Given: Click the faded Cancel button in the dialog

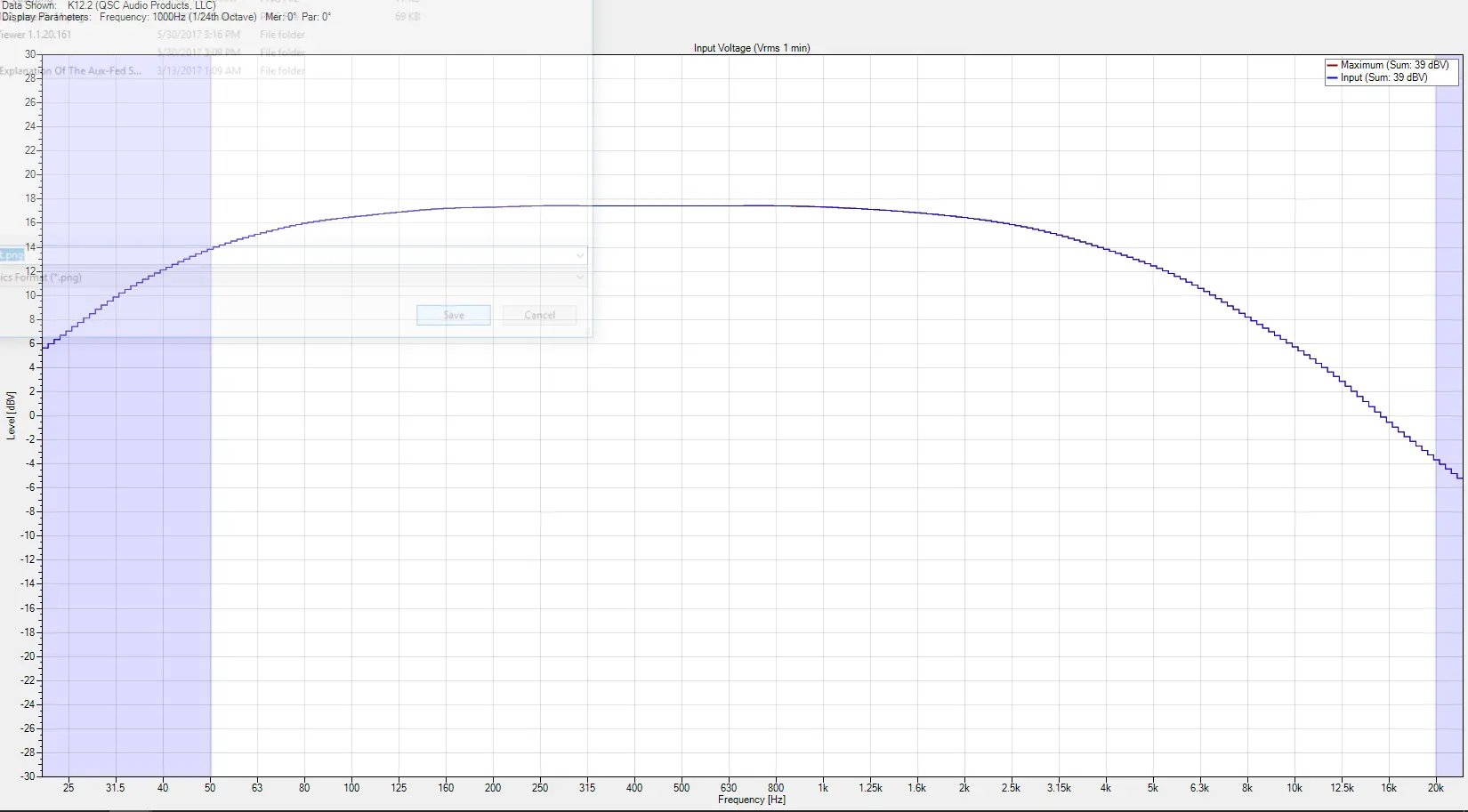Looking at the screenshot, I should click(x=539, y=315).
